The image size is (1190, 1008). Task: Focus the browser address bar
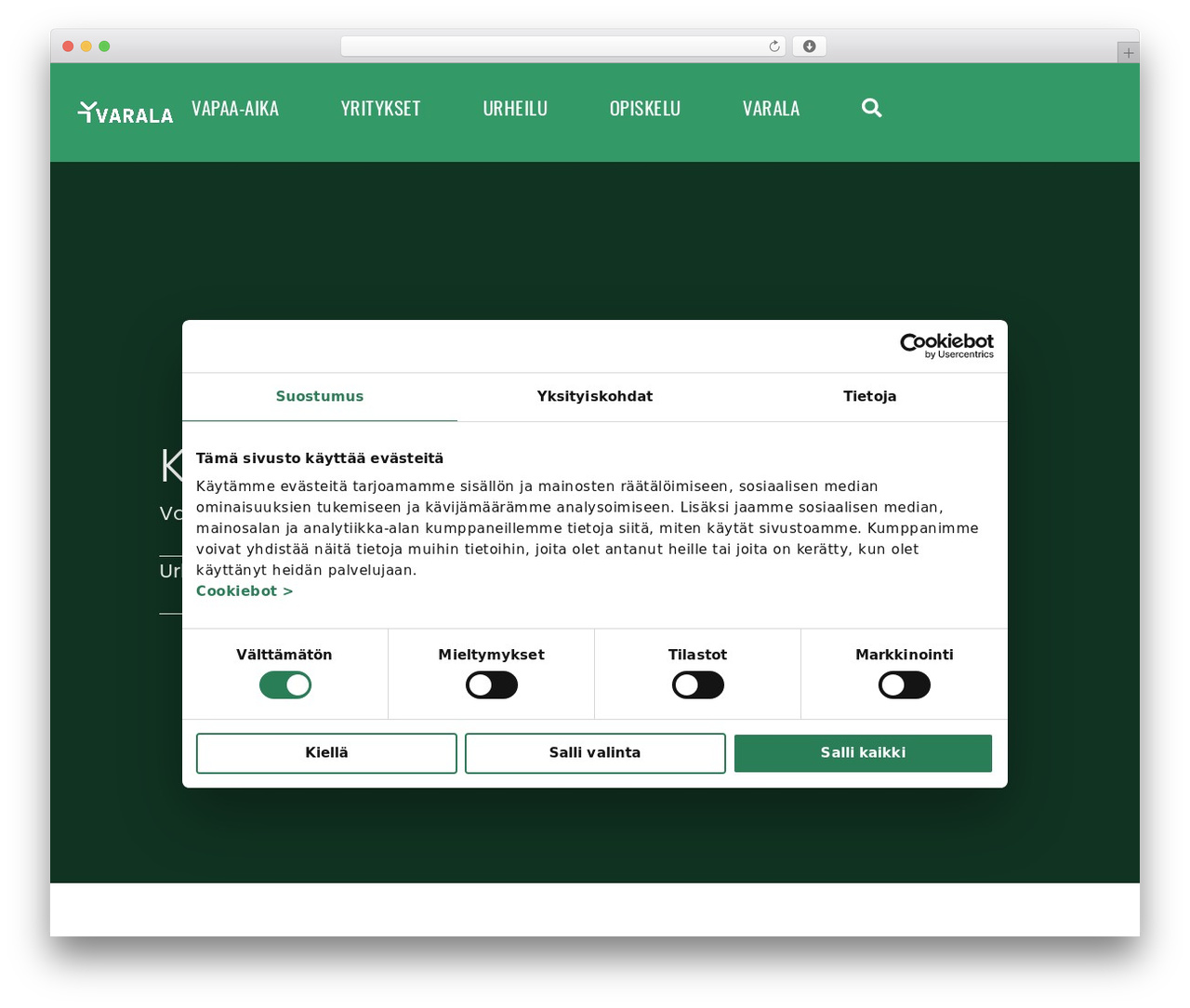point(563,46)
